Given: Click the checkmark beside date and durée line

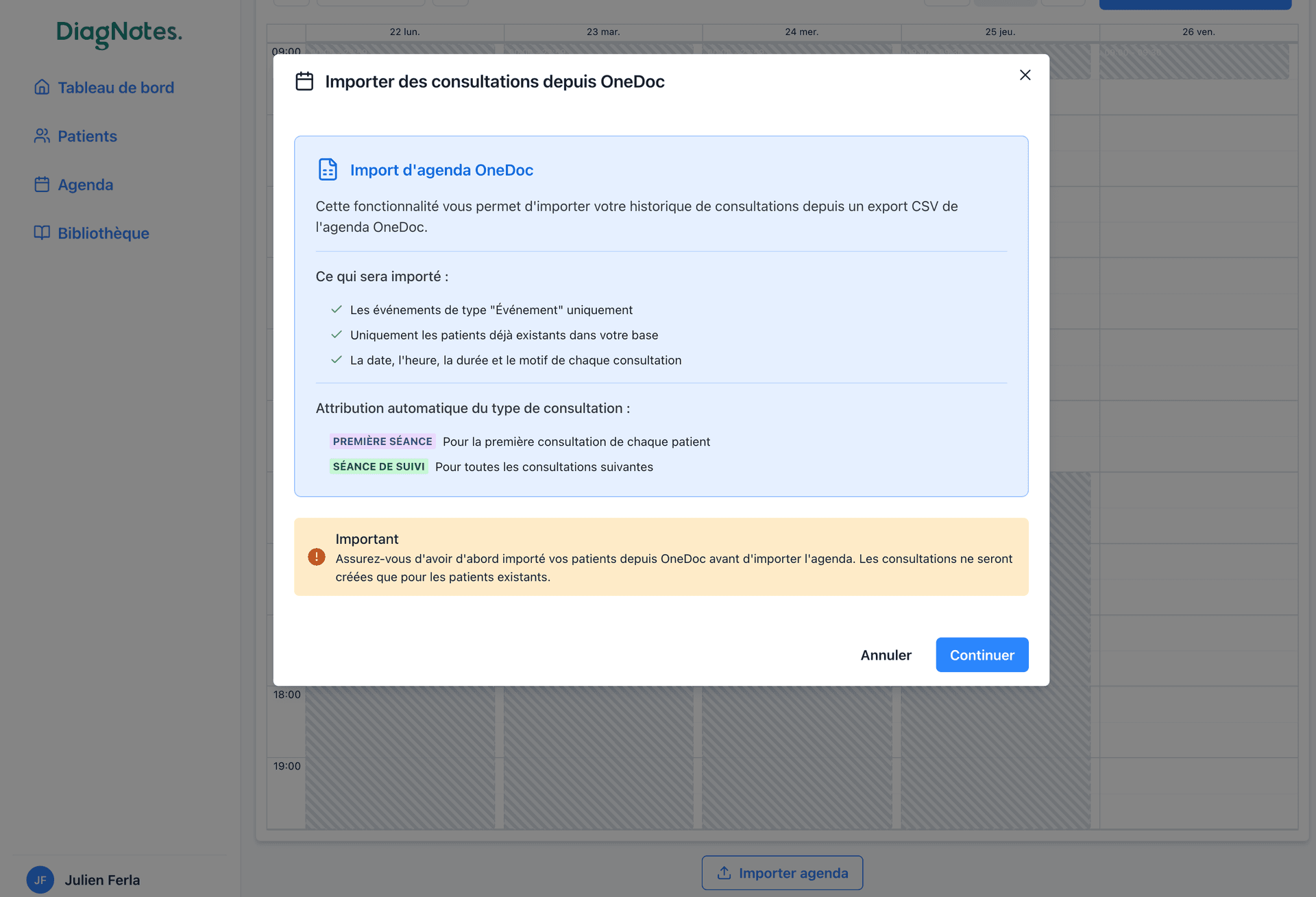Looking at the screenshot, I should [x=337, y=359].
